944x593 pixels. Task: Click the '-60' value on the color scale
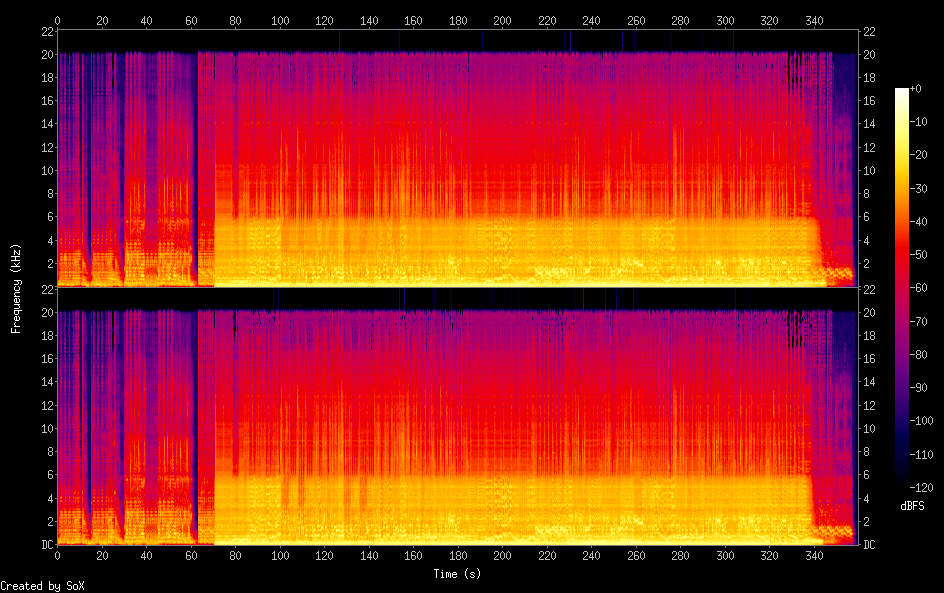pos(918,288)
